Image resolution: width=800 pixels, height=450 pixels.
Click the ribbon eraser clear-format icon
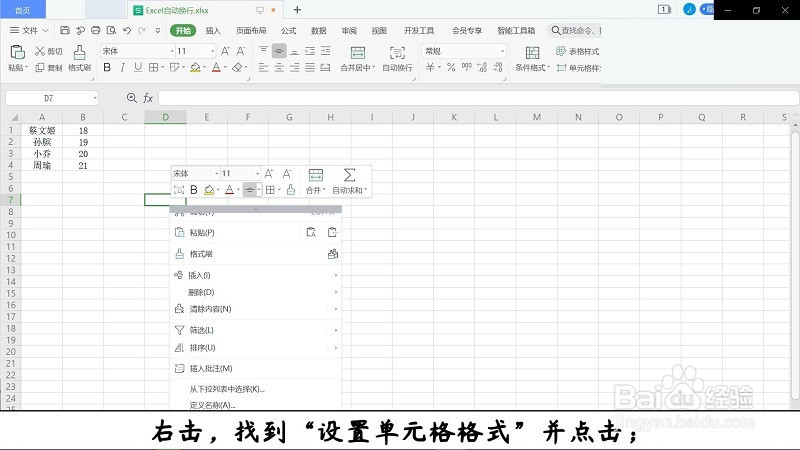point(237,67)
